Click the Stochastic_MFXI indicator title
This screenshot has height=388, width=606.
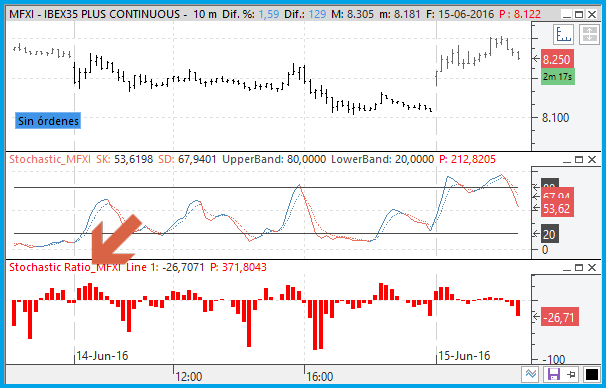[50, 159]
